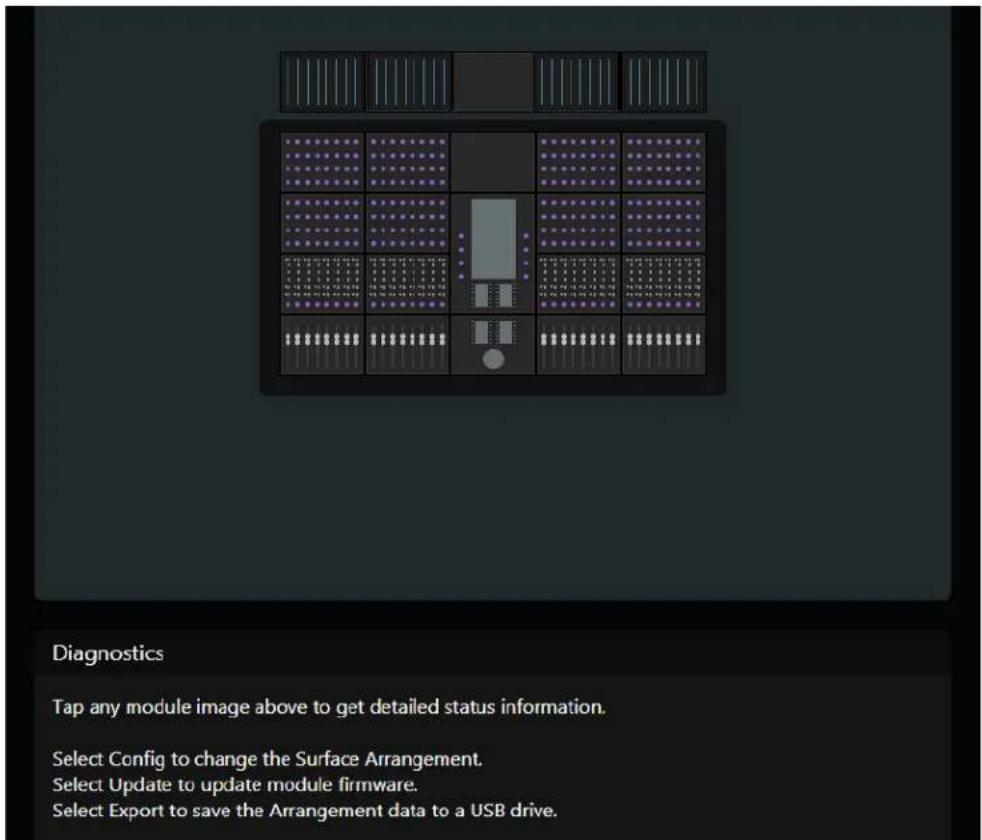Select fader module in second column
Viewport: 982px width, 840px height.
click(x=408, y=345)
